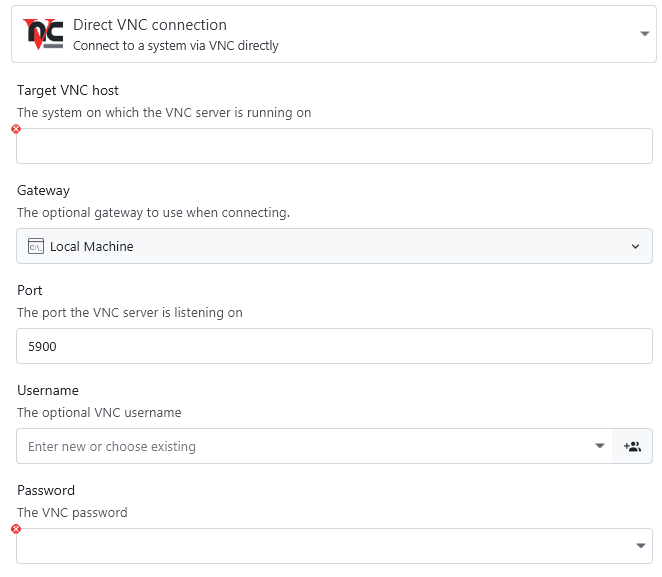Click the error icon beside Target VNC host
This screenshot has width=662, height=577.
(x=16, y=129)
